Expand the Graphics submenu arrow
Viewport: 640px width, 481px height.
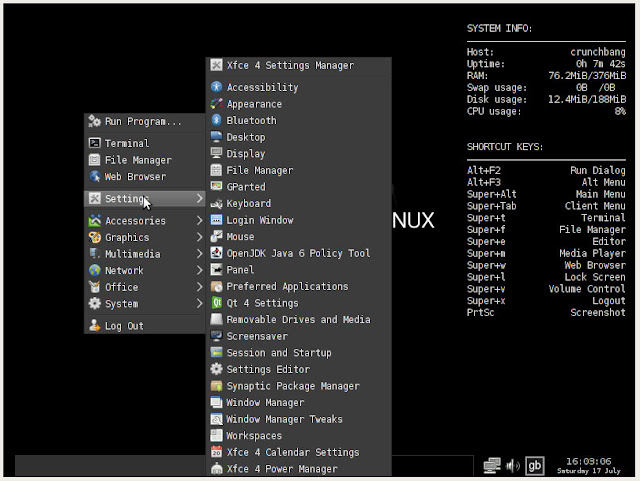pyautogui.click(x=199, y=237)
